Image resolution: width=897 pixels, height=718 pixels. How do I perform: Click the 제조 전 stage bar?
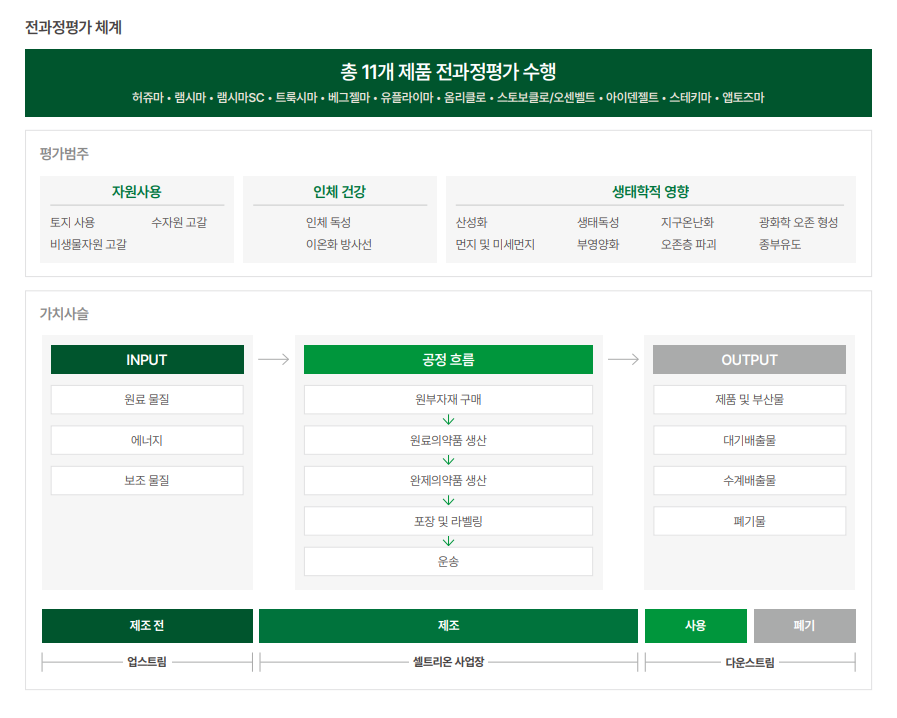[x=147, y=625]
